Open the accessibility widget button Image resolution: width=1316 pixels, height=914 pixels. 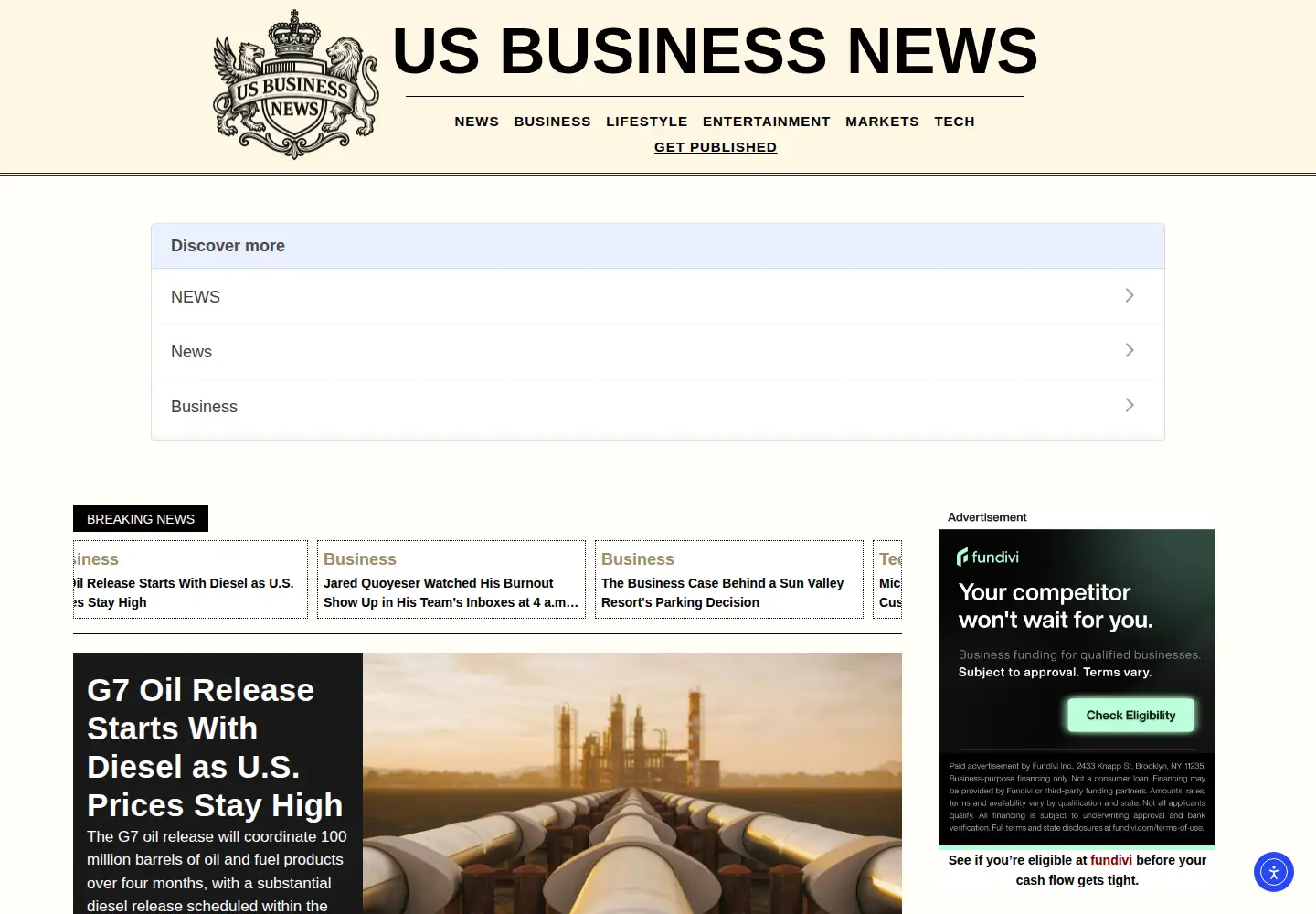(x=1274, y=872)
